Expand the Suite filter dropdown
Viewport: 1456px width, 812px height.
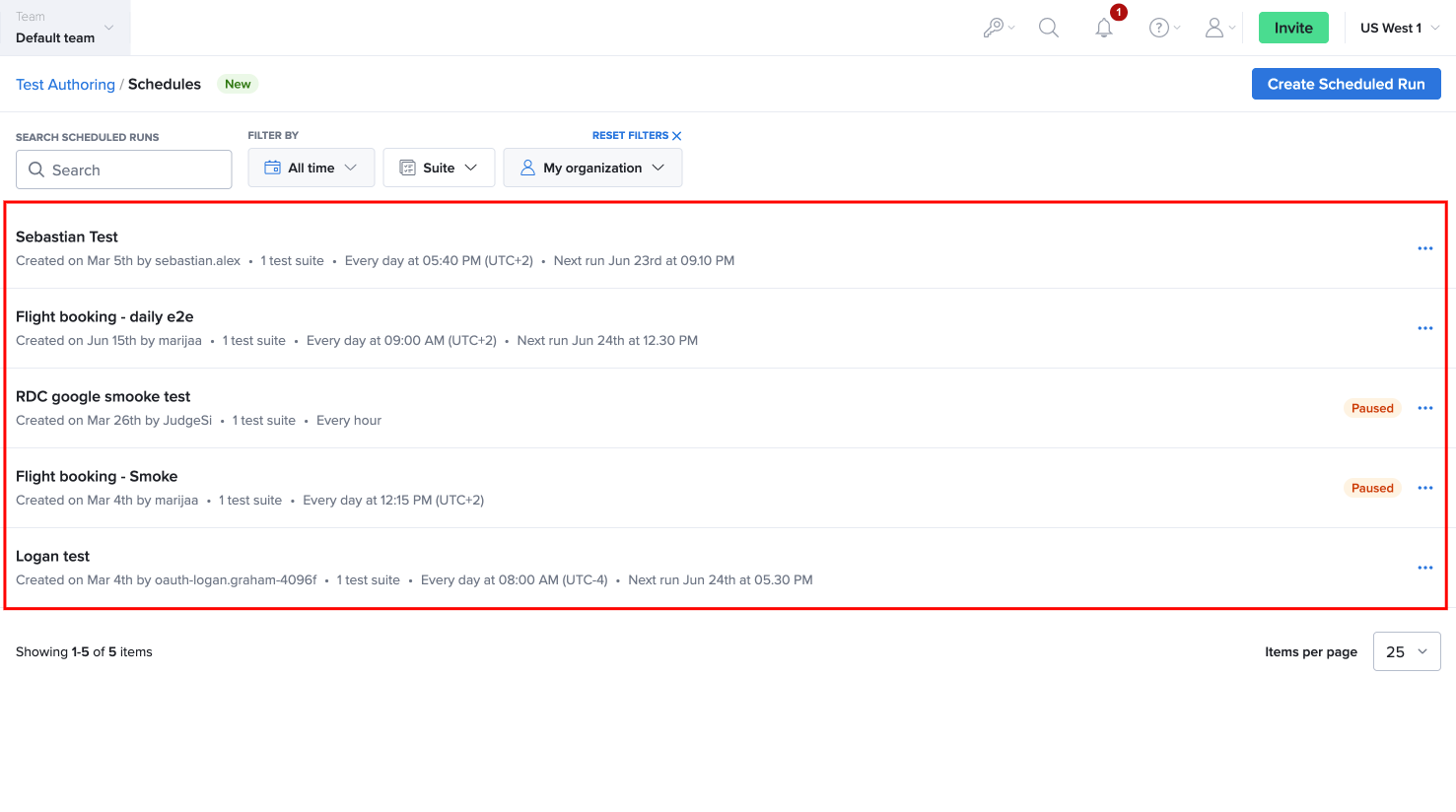pos(439,168)
